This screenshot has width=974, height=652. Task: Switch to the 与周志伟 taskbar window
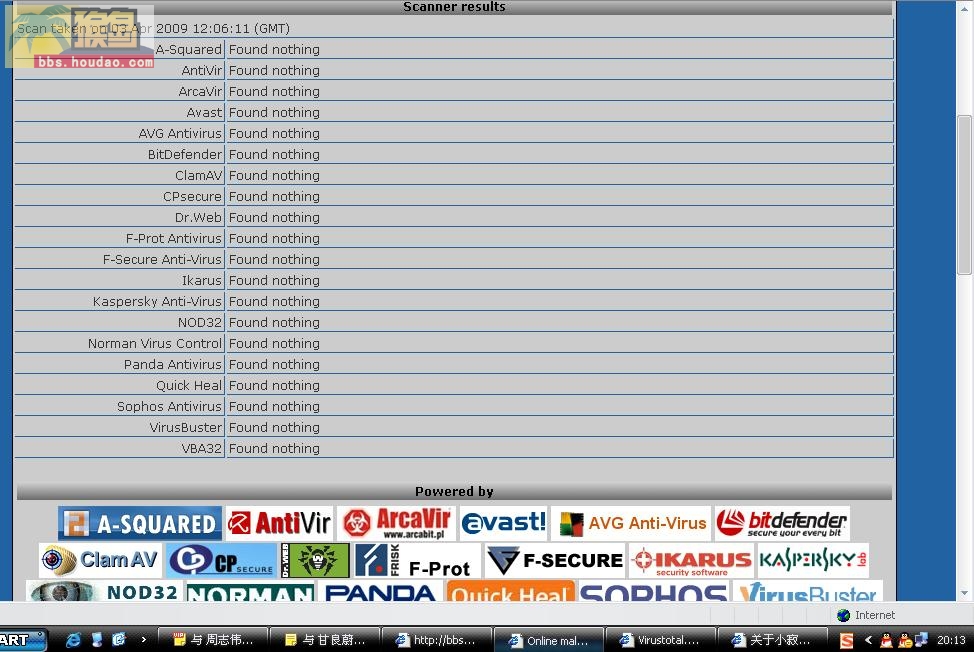pyautogui.click(x=213, y=640)
